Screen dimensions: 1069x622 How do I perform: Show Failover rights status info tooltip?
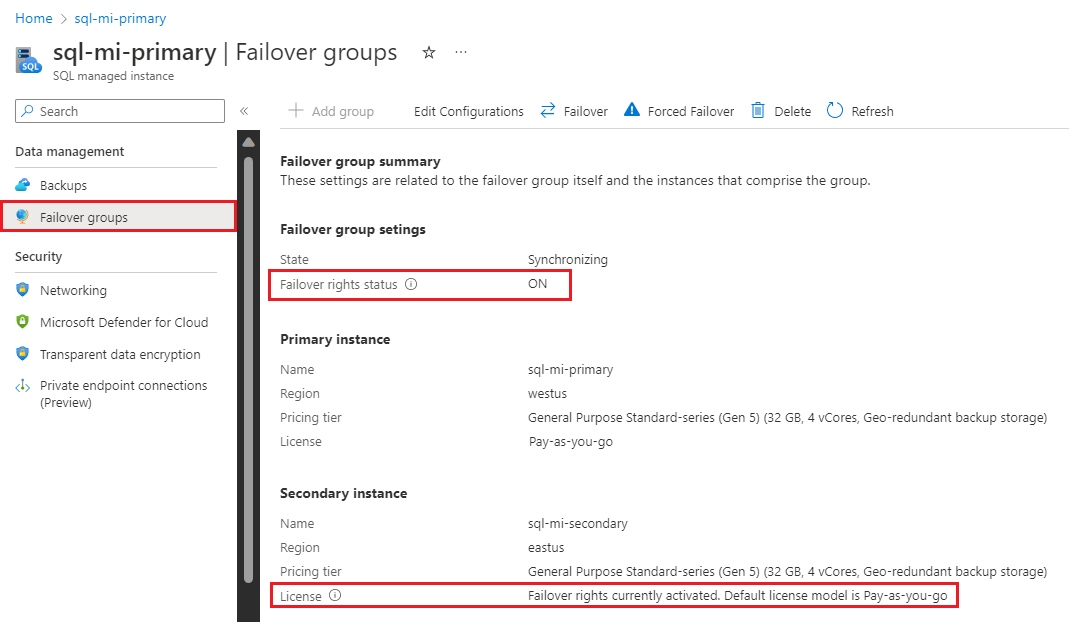point(411,285)
